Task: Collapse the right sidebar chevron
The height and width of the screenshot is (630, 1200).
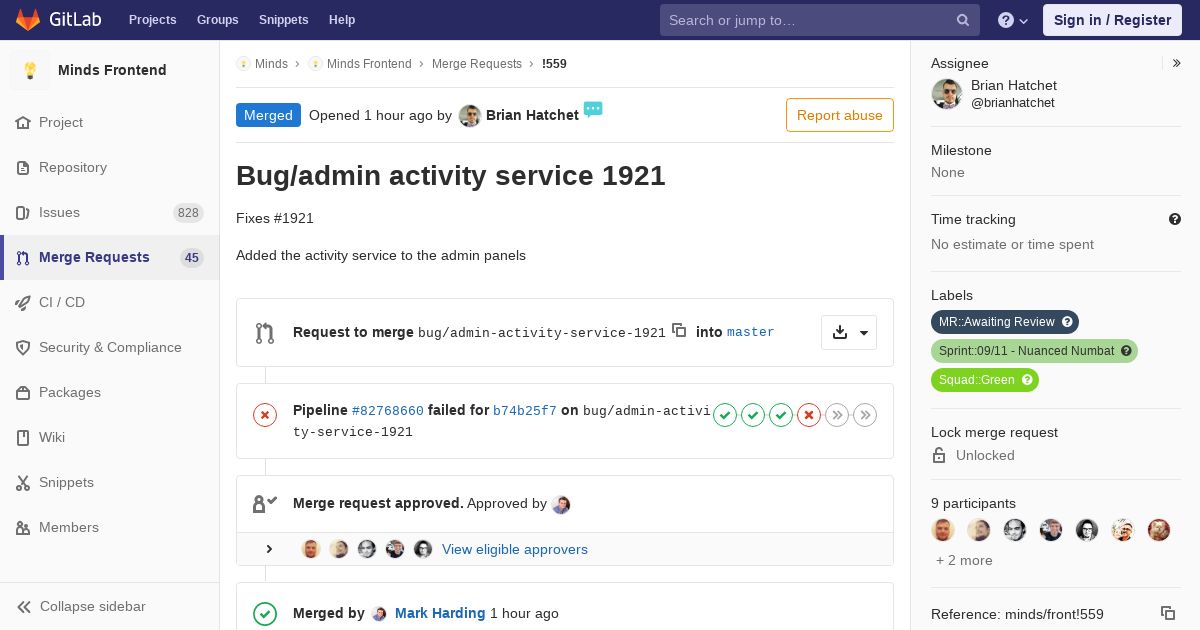Action: click(x=1177, y=63)
